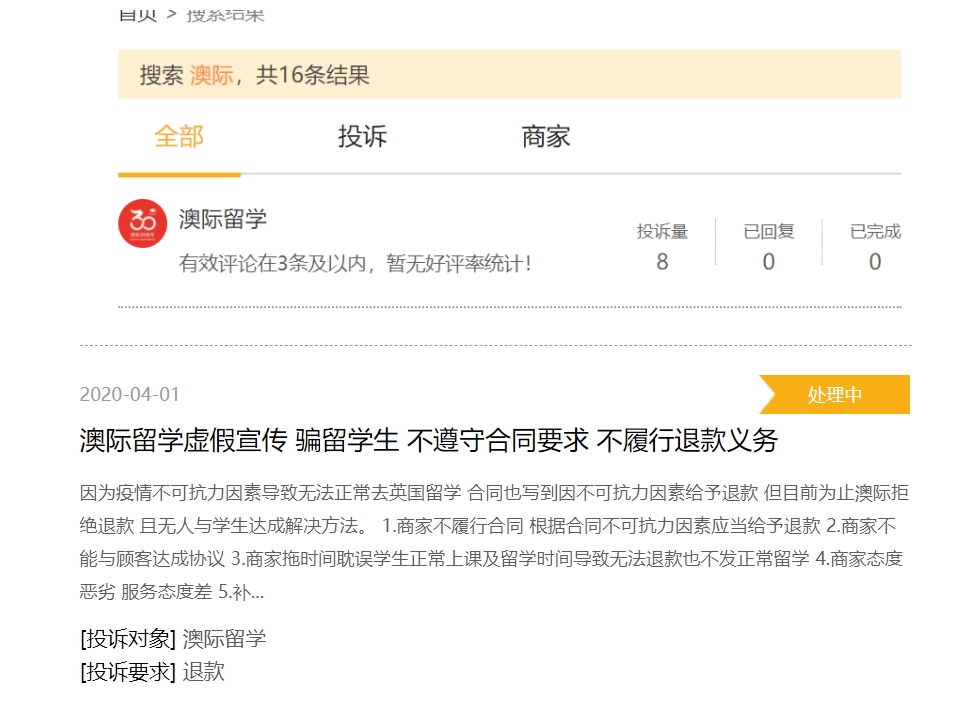Viewport: 968px width, 717px height.
Task: Open the 澳际留学 merchant name link
Action: point(223,219)
